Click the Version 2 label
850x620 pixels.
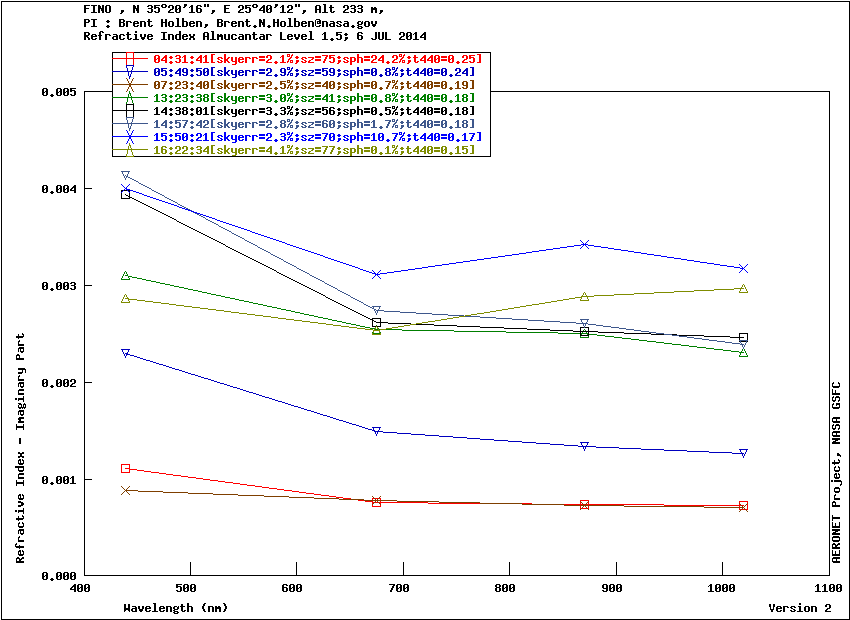click(799, 608)
